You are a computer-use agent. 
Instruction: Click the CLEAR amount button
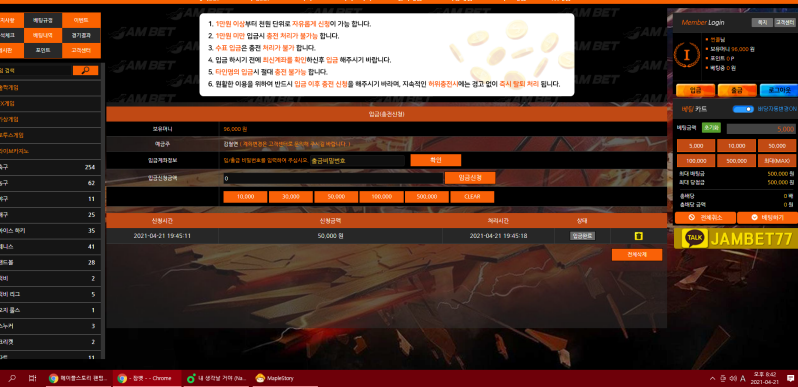472,197
